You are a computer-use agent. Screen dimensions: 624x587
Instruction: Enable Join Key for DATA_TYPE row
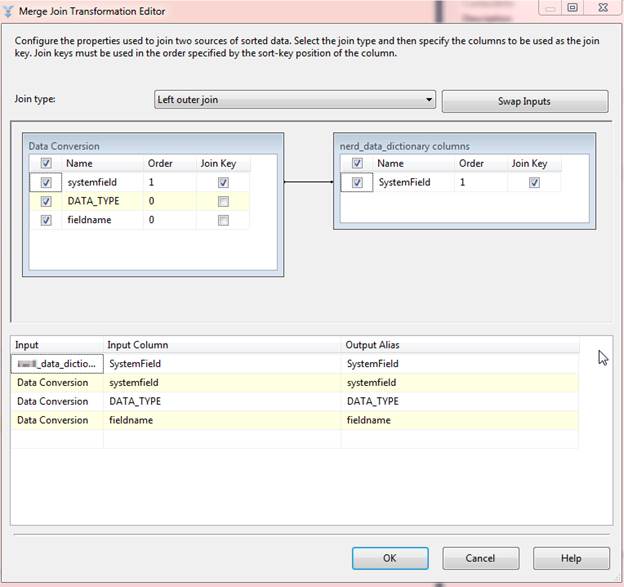223,202
